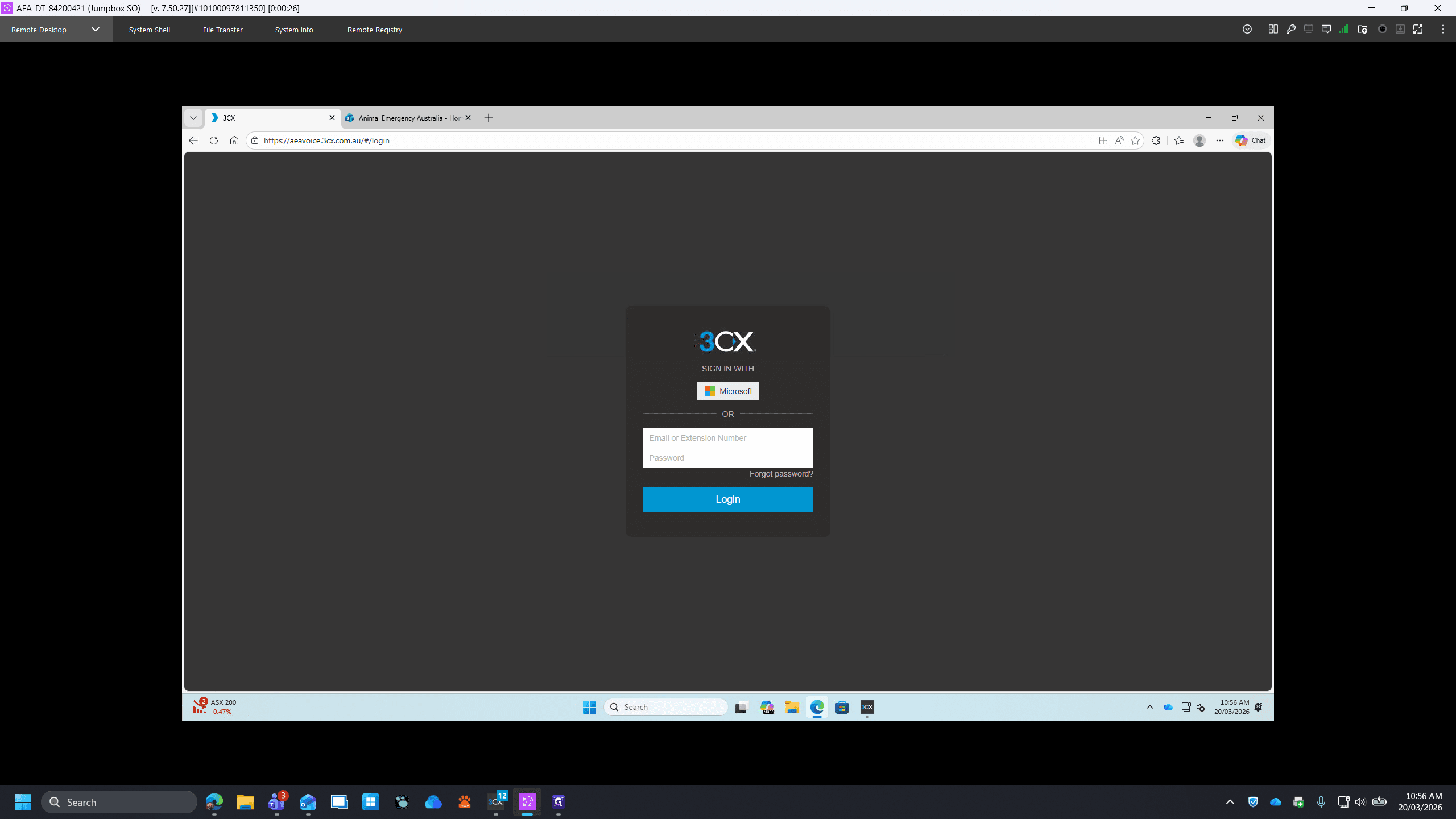The width and height of the screenshot is (1456, 819).
Task: Open the key credentials icon in remote toolbar
Action: pos(1291,29)
